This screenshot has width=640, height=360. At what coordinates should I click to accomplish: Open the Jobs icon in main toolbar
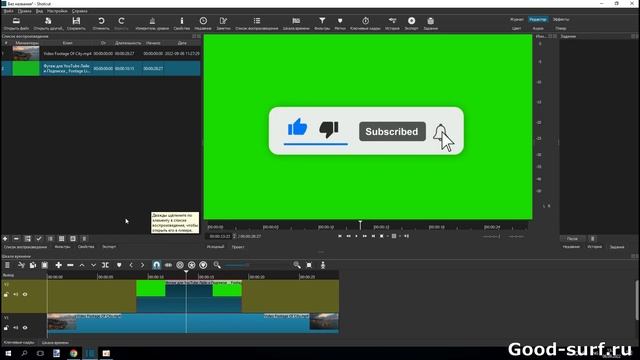pos(430,21)
